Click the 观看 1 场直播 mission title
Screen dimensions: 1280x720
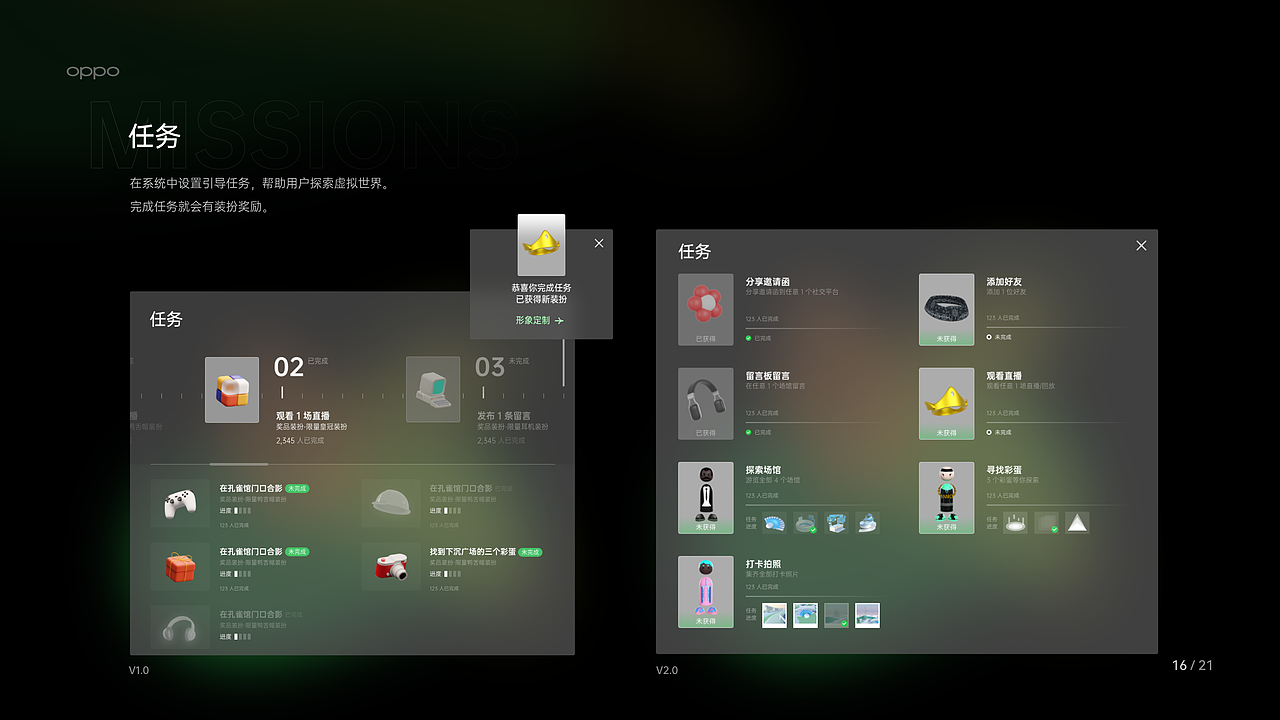303,416
